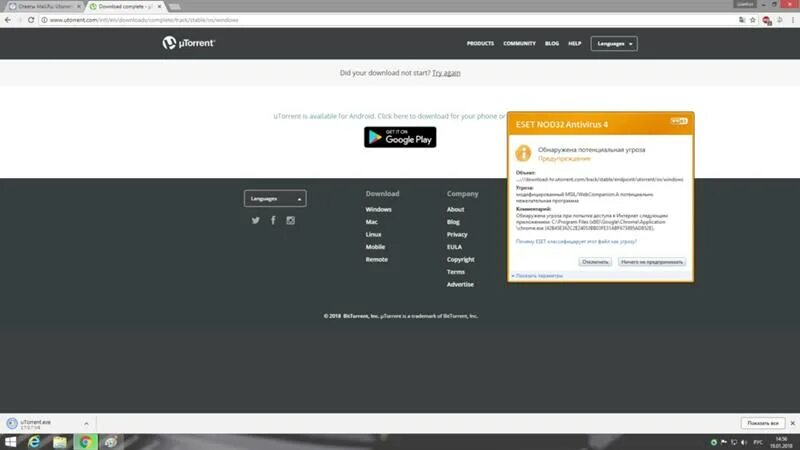This screenshot has width=800, height=450.
Task: Open the Blog link under Company
Action: pyautogui.click(x=453, y=222)
